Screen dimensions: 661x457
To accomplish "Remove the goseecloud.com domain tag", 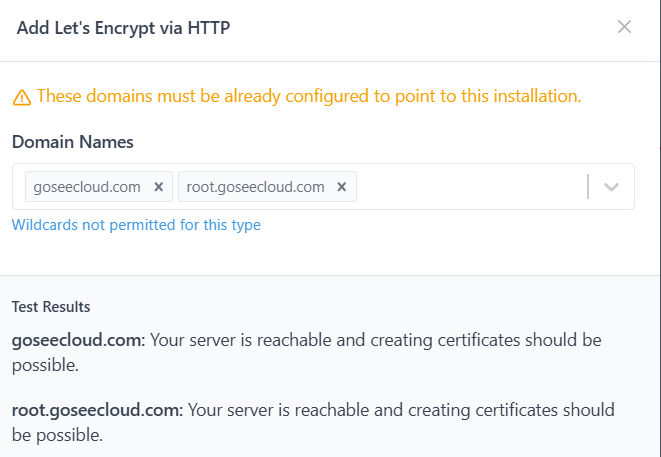I will pyautogui.click(x=158, y=187).
